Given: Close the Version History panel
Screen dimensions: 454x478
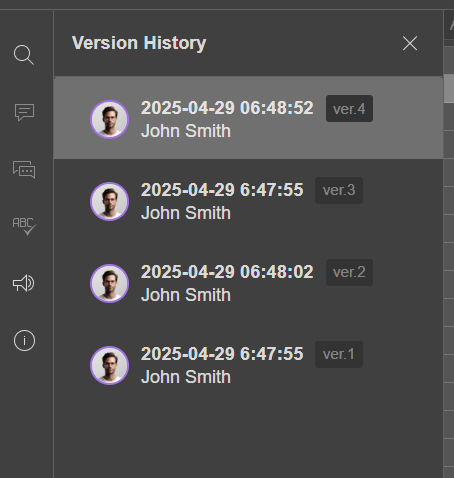Looking at the screenshot, I should 410,43.
